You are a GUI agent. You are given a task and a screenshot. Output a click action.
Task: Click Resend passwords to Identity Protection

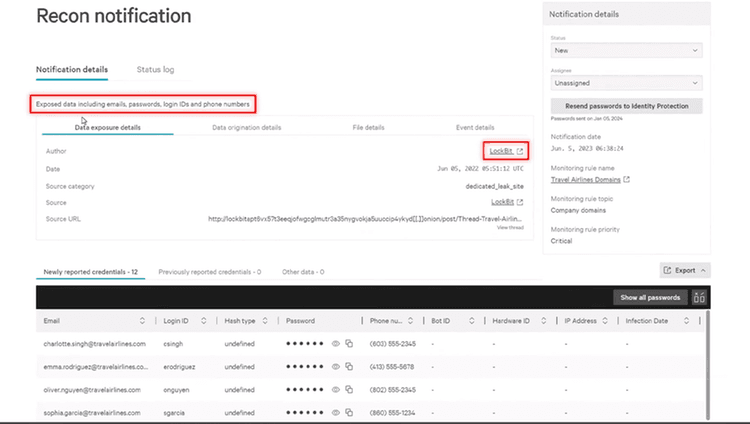coord(626,106)
